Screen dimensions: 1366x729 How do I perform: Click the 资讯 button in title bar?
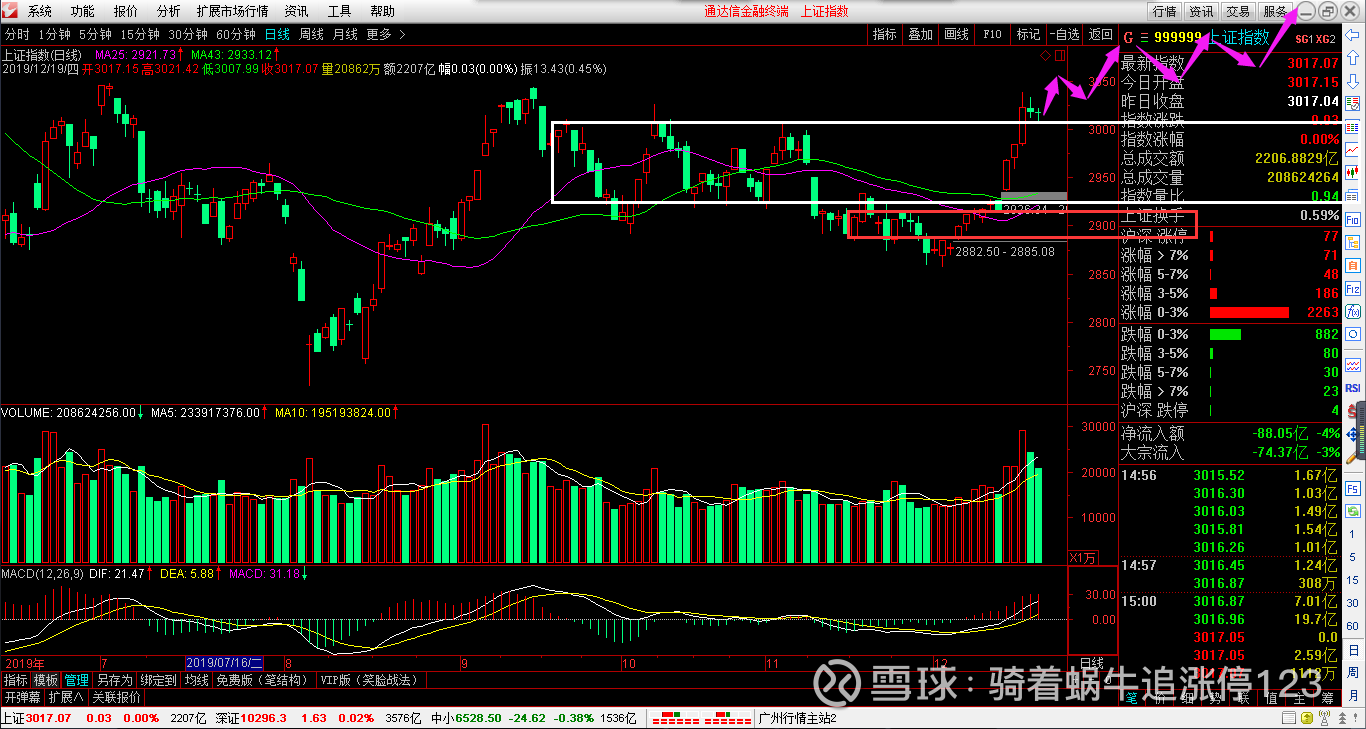pyautogui.click(x=1201, y=11)
